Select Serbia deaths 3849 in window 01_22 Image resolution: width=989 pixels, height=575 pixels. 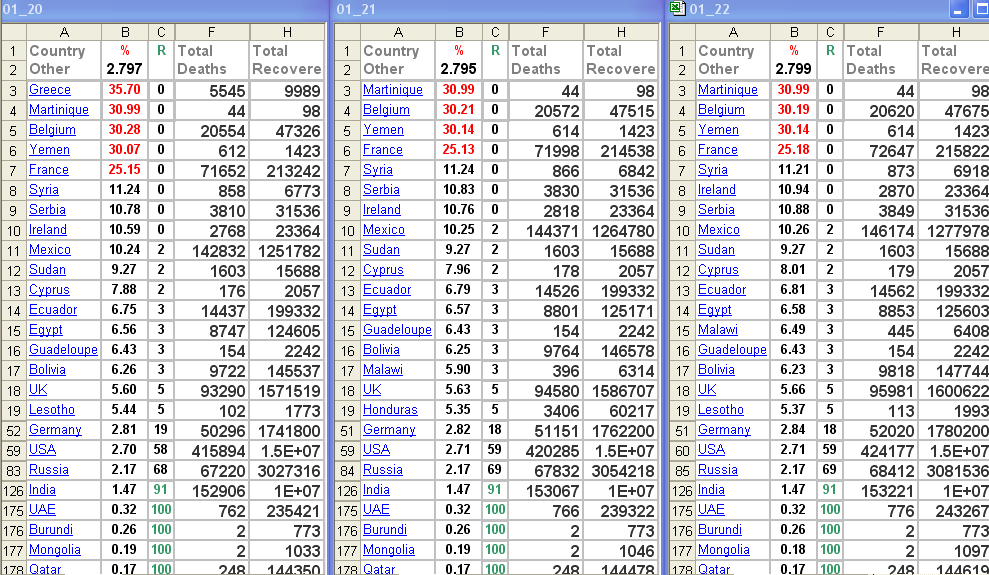(881, 211)
